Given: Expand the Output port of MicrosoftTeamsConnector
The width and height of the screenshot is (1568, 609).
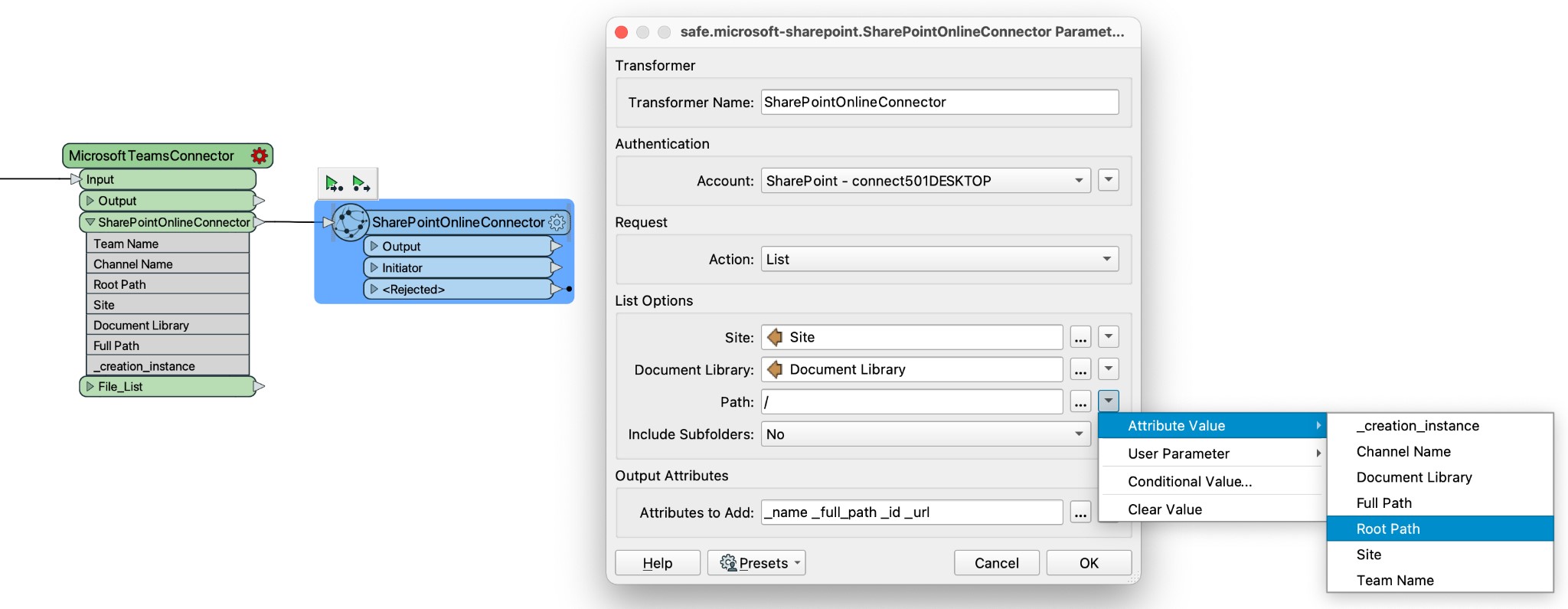Looking at the screenshot, I should 90,201.
